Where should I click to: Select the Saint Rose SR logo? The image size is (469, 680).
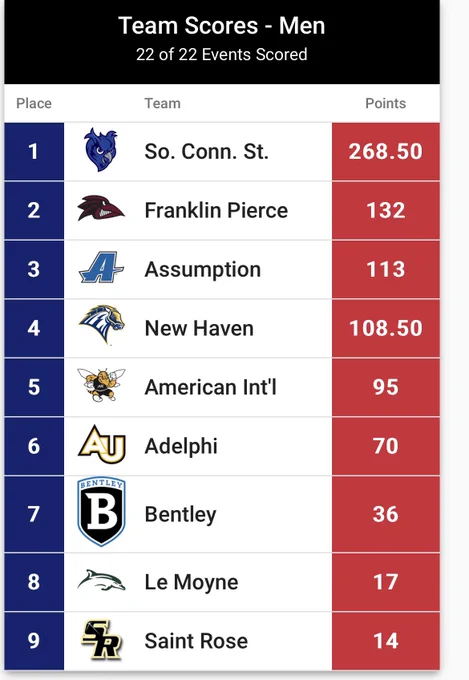click(x=102, y=640)
